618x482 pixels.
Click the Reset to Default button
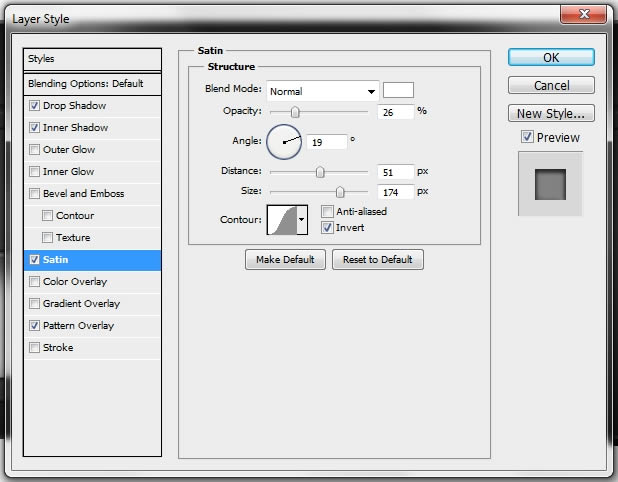(x=378, y=259)
